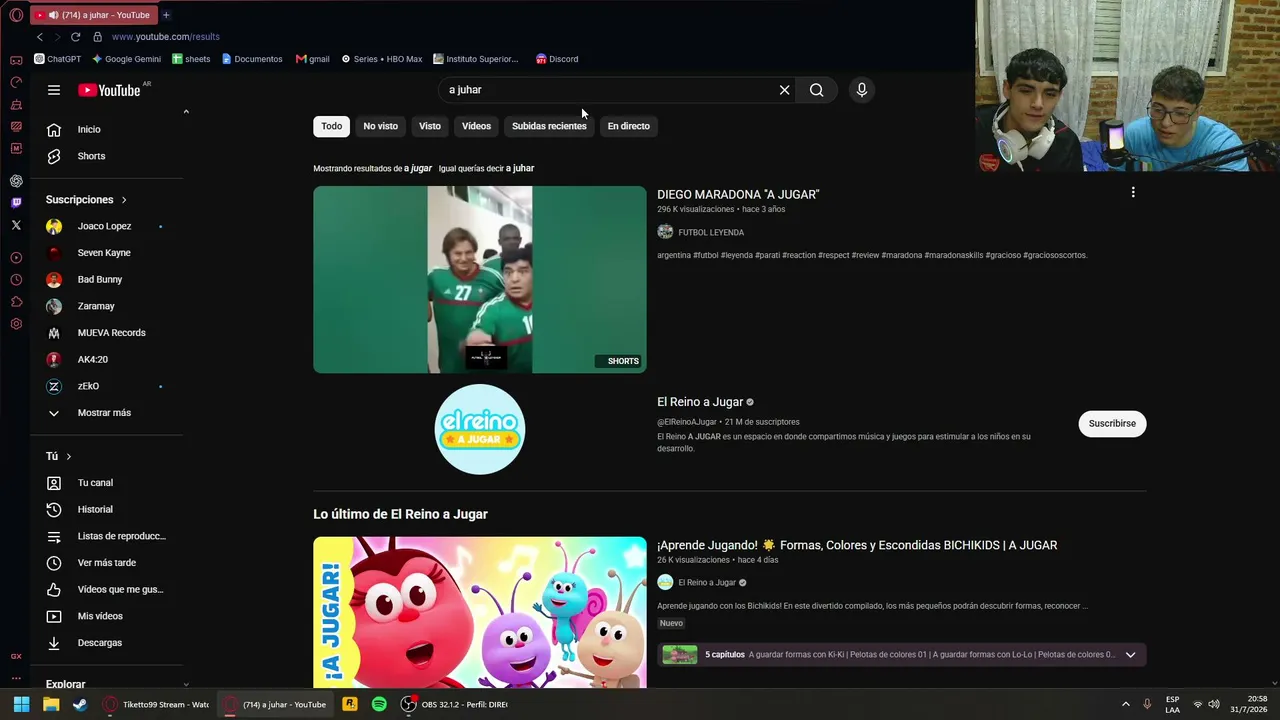Clear the search box with the X
This screenshot has width=1280, height=720.
point(785,90)
